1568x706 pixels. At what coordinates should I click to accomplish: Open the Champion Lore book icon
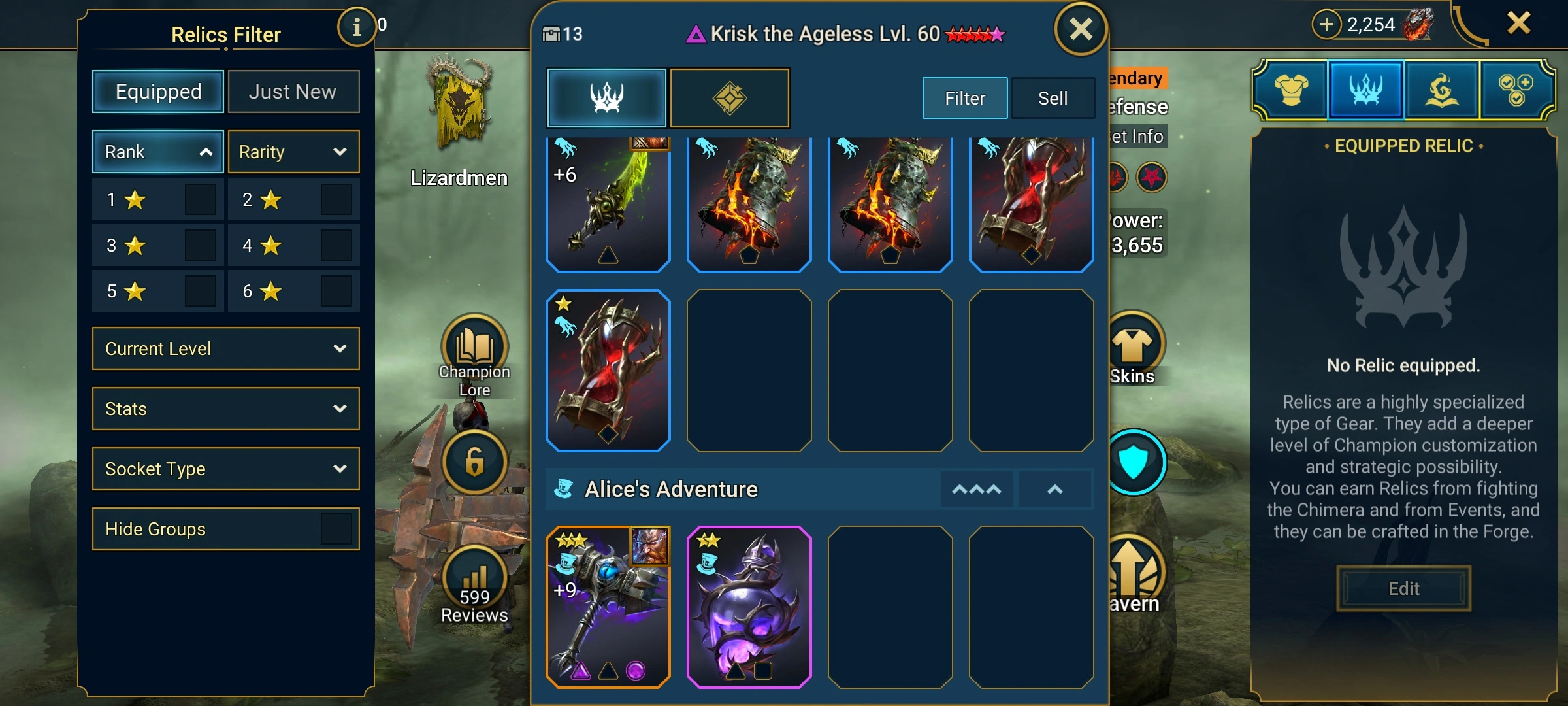tap(474, 345)
